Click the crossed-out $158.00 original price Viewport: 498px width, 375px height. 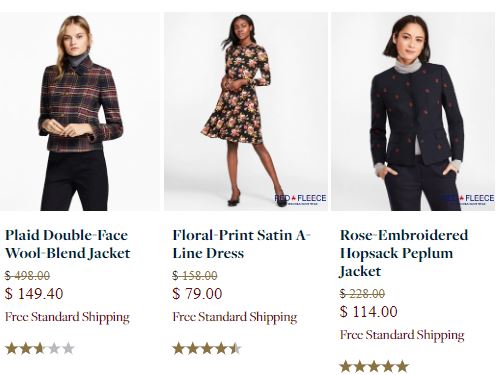(x=195, y=276)
